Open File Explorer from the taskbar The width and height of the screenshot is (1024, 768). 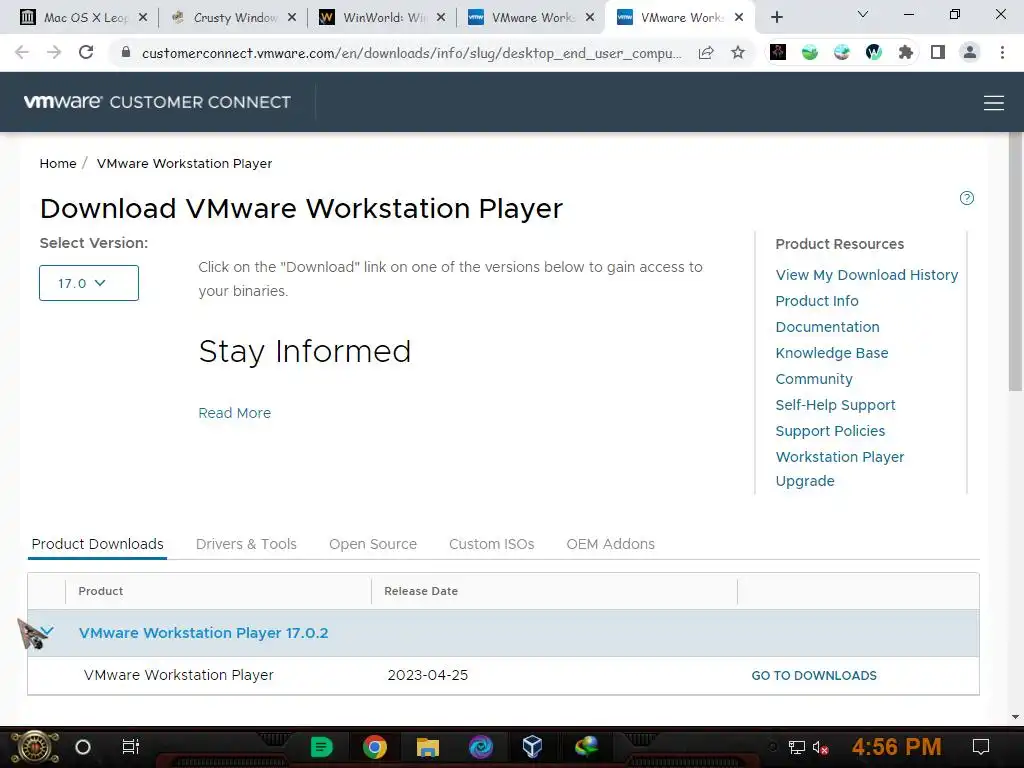pyautogui.click(x=428, y=746)
